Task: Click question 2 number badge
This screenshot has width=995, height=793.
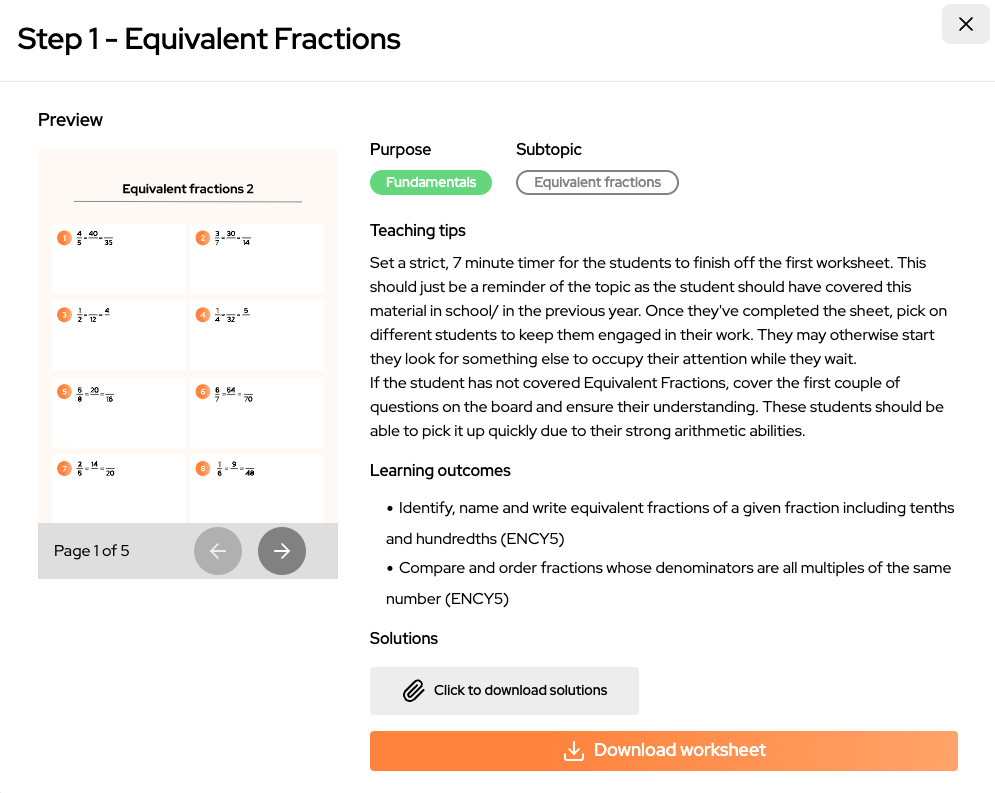Action: point(202,238)
